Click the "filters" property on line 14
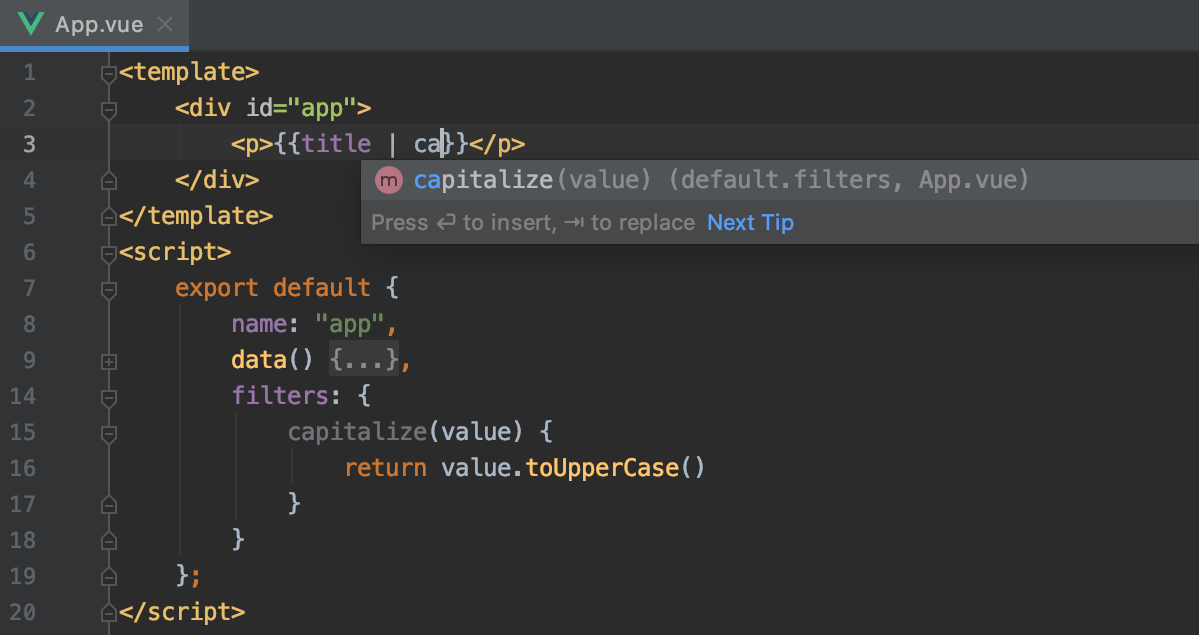Image resolution: width=1199 pixels, height=635 pixels. tap(280, 396)
